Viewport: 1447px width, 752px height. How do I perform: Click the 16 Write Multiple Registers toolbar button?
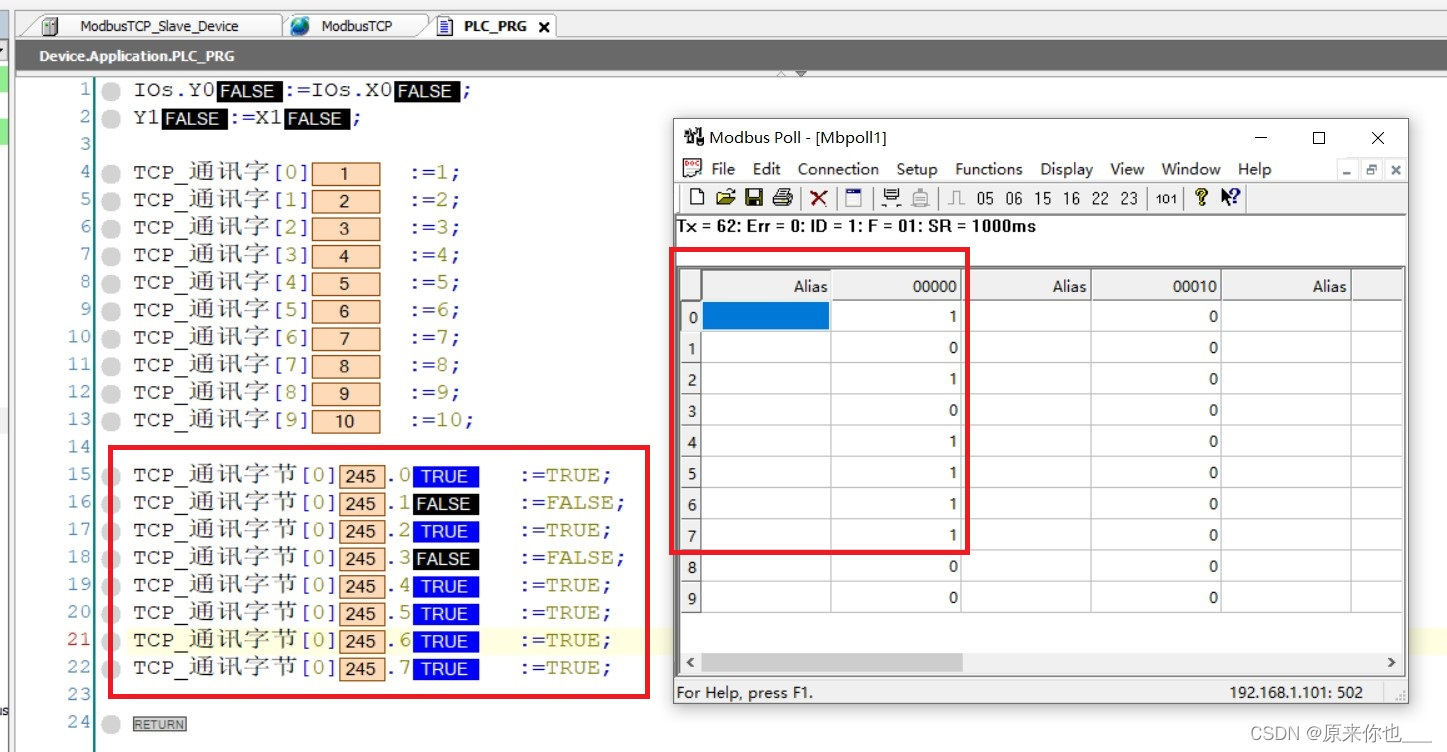(x=1071, y=198)
